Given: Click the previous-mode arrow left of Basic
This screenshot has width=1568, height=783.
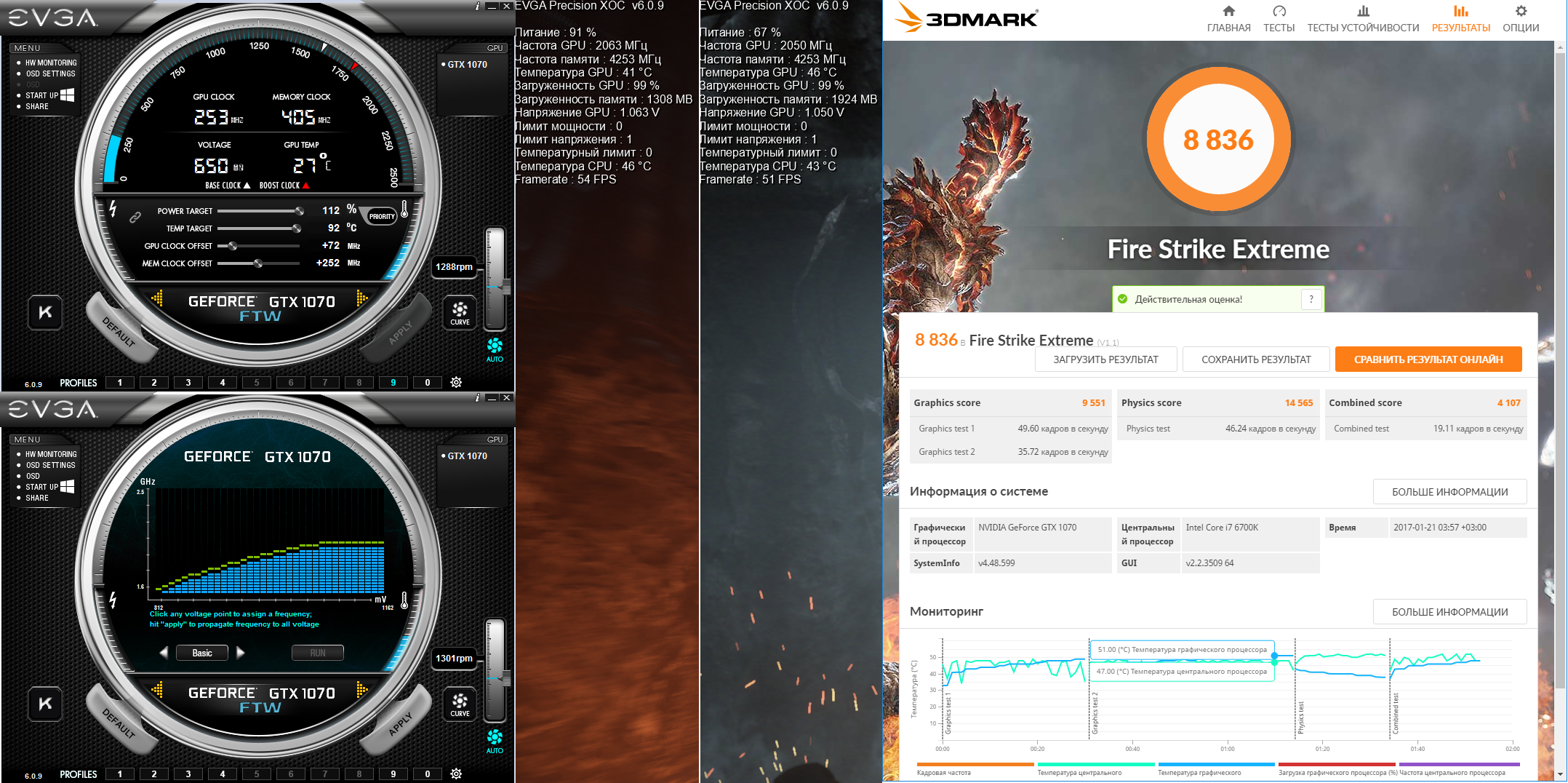Looking at the screenshot, I should pyautogui.click(x=164, y=653).
